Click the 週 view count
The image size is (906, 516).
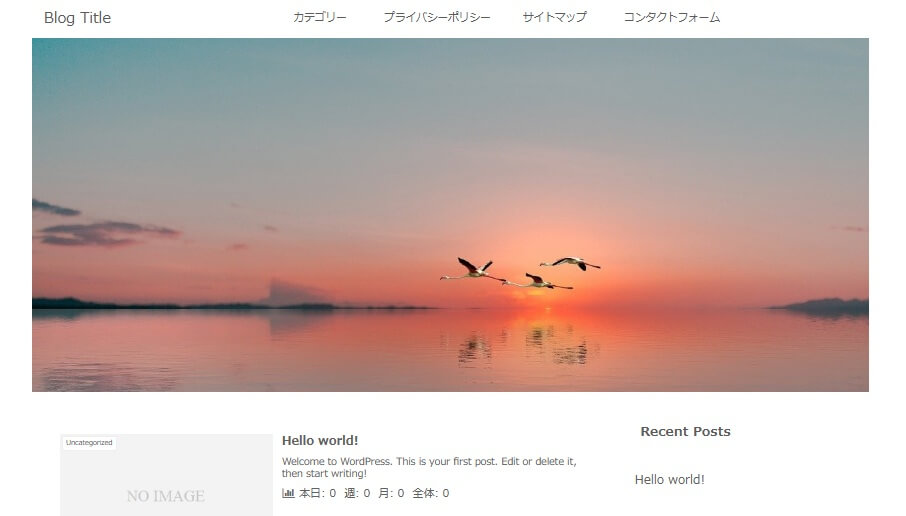tap(357, 493)
